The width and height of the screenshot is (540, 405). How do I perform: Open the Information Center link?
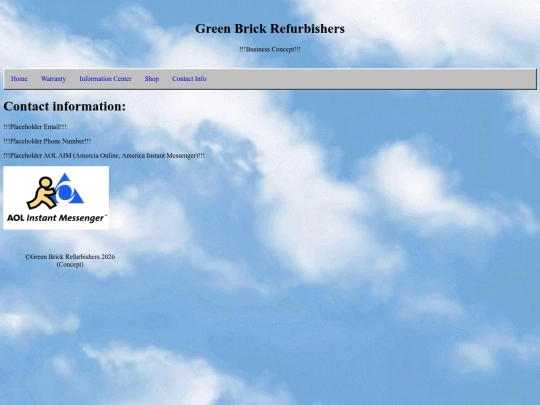105,79
